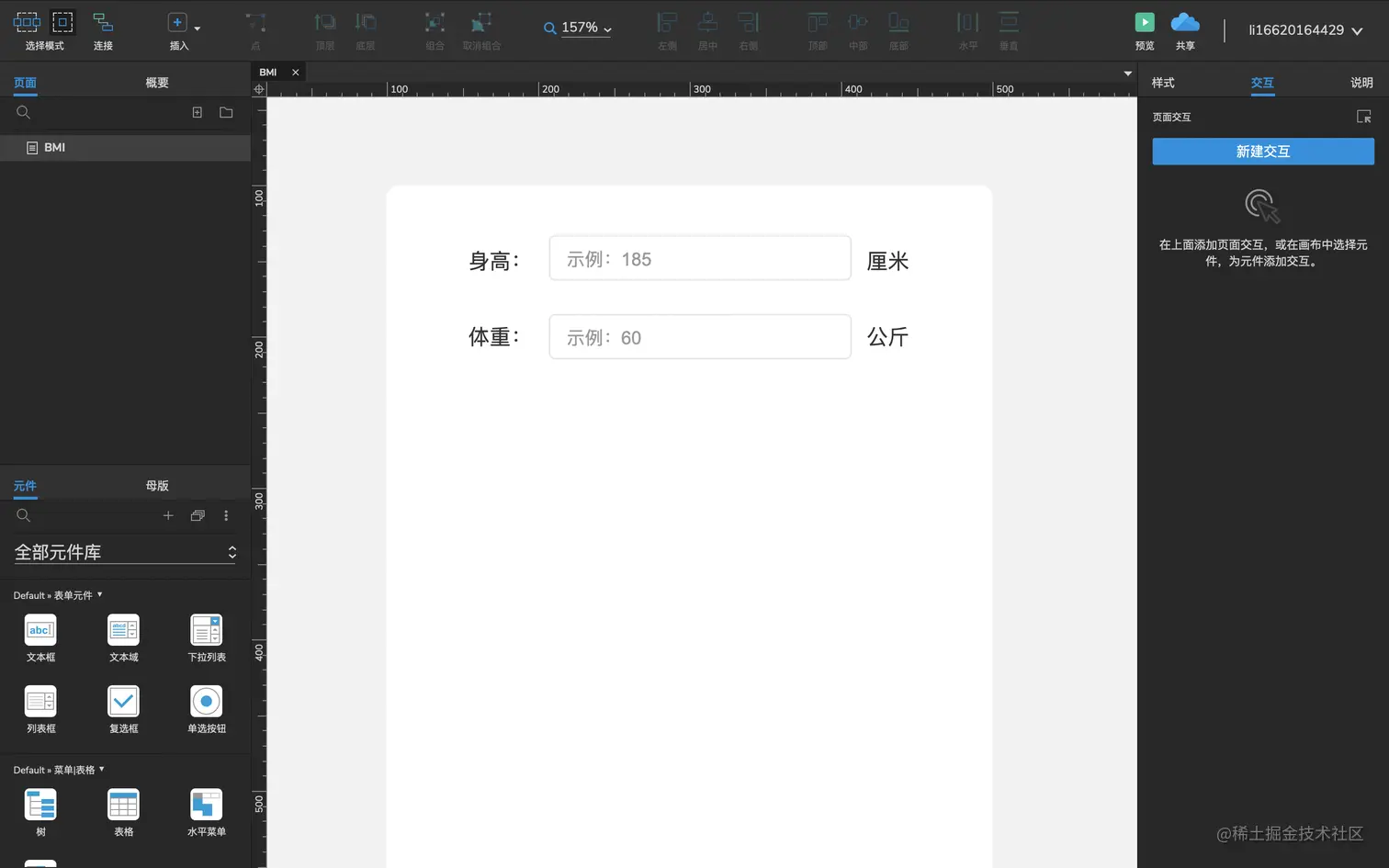Click 顶部 align top icon
The height and width of the screenshot is (868, 1389).
coord(818,23)
